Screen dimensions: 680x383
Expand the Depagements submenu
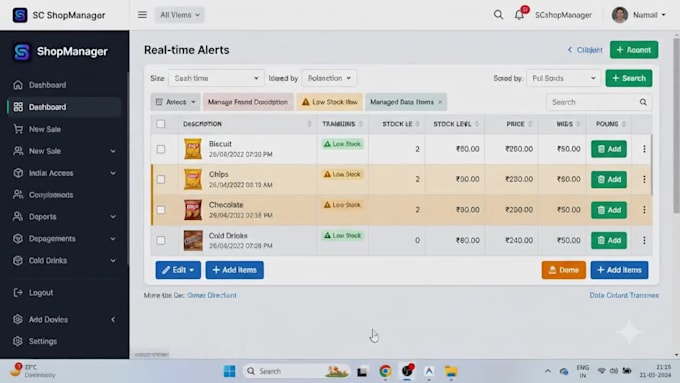[x=113, y=239]
